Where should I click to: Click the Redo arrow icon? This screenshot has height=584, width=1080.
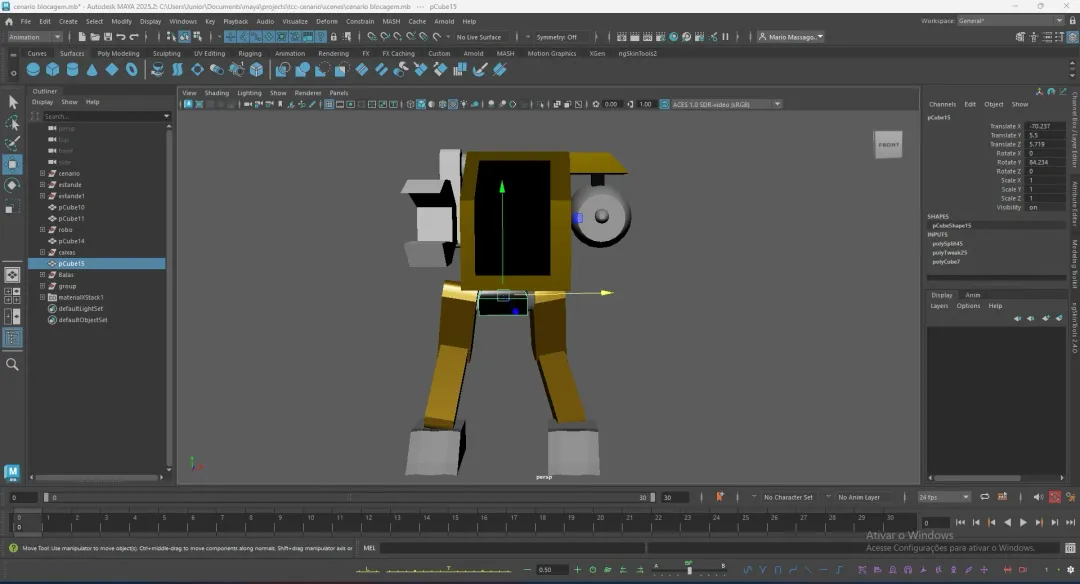tap(134, 36)
